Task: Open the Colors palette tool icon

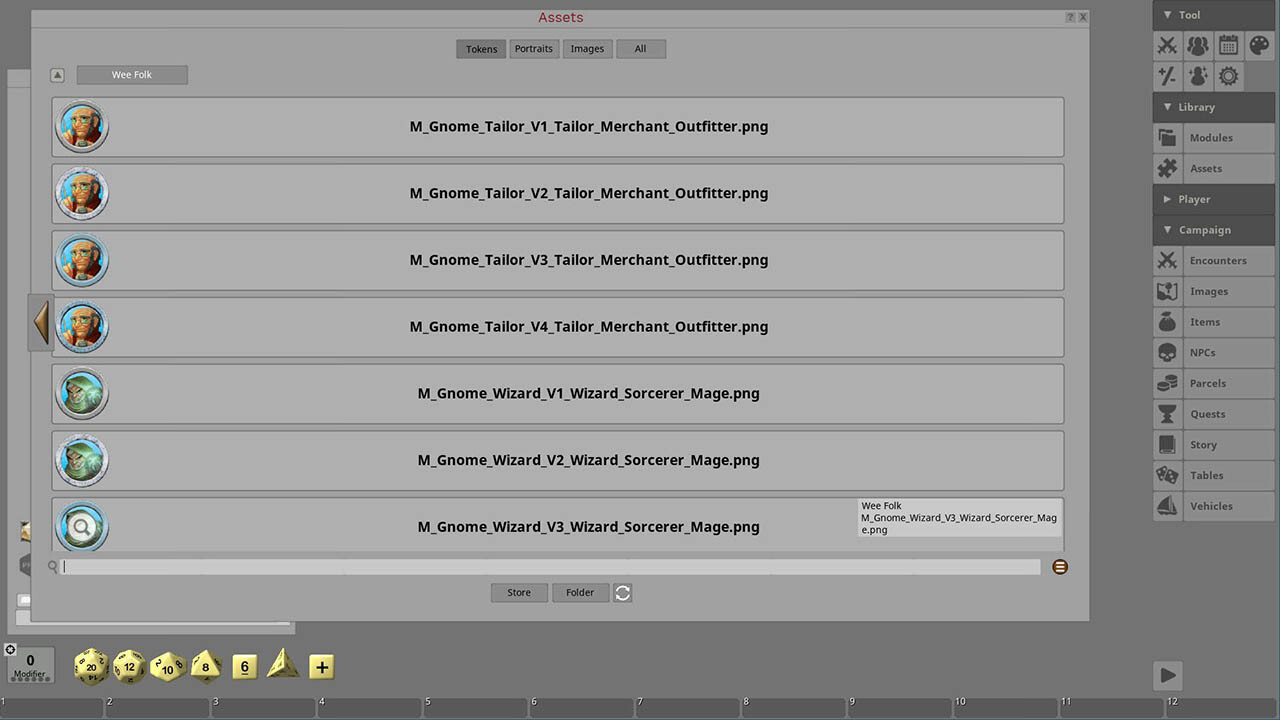Action: 1260,45
